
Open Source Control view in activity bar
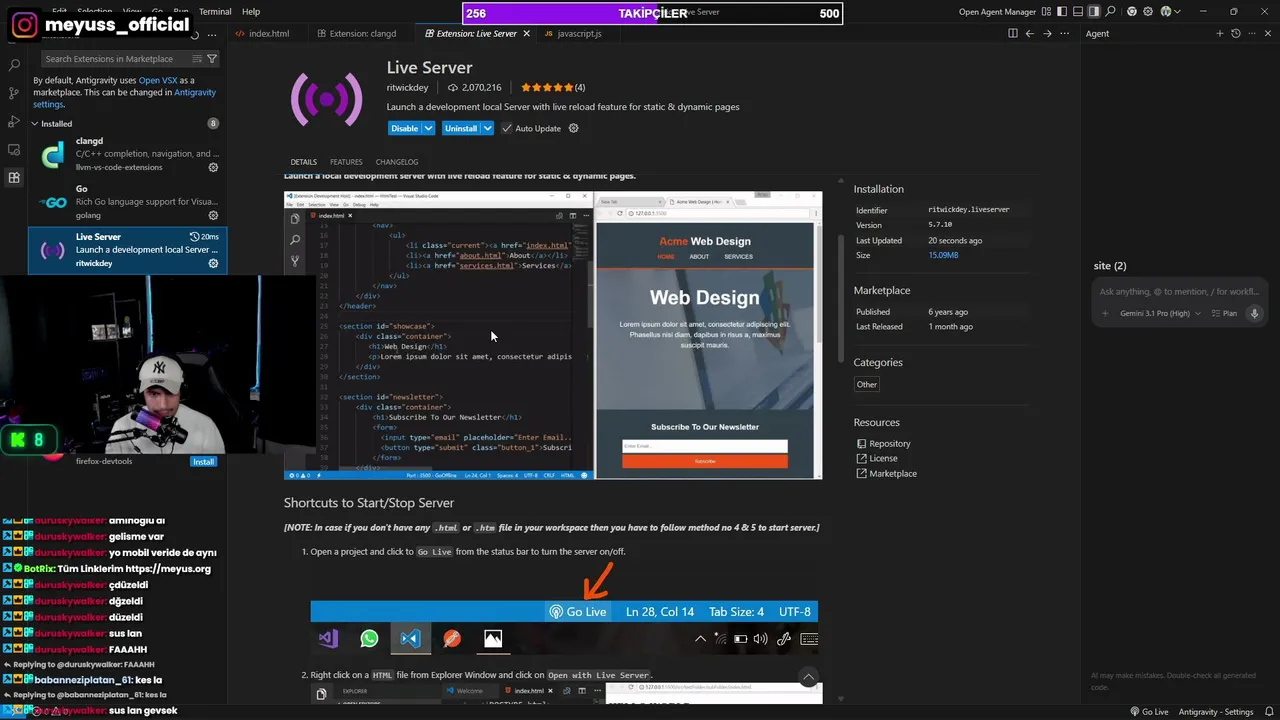click(14, 93)
